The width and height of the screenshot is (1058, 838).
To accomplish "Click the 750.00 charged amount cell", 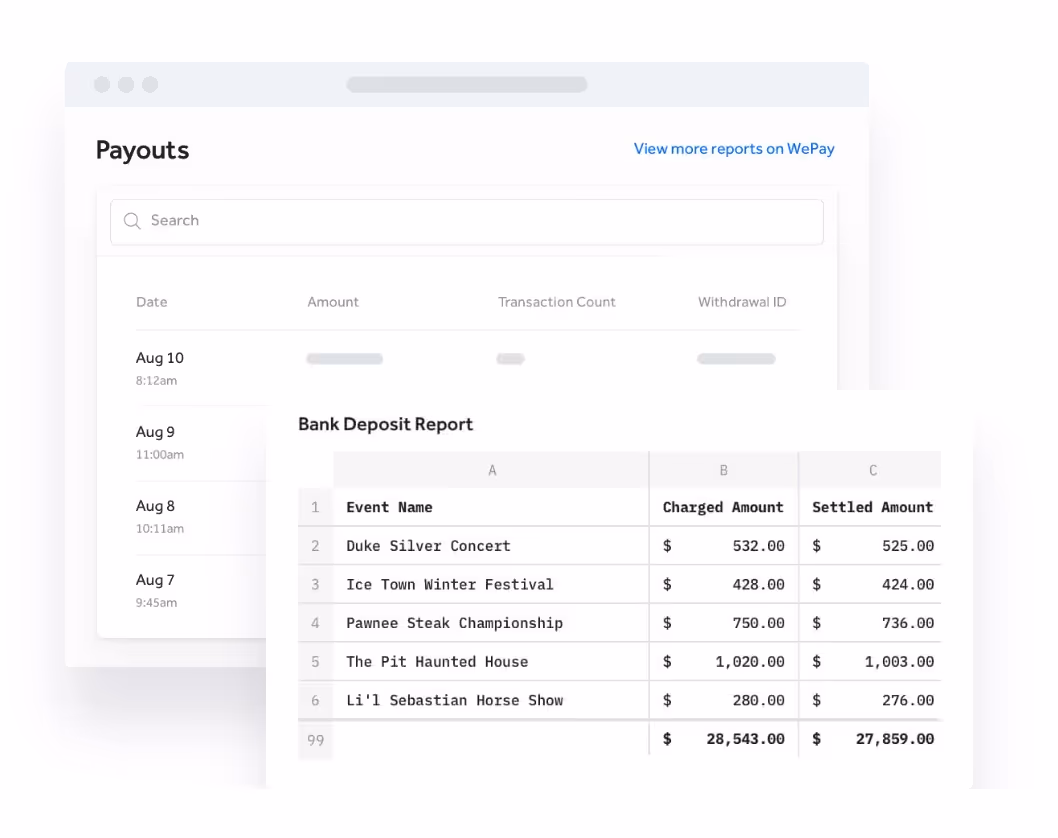I will coord(723,623).
